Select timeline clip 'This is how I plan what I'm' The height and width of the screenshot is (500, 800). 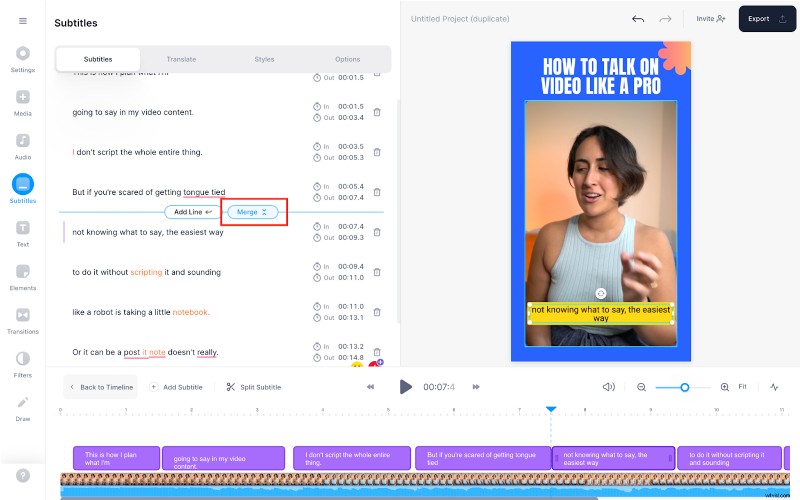click(116, 458)
